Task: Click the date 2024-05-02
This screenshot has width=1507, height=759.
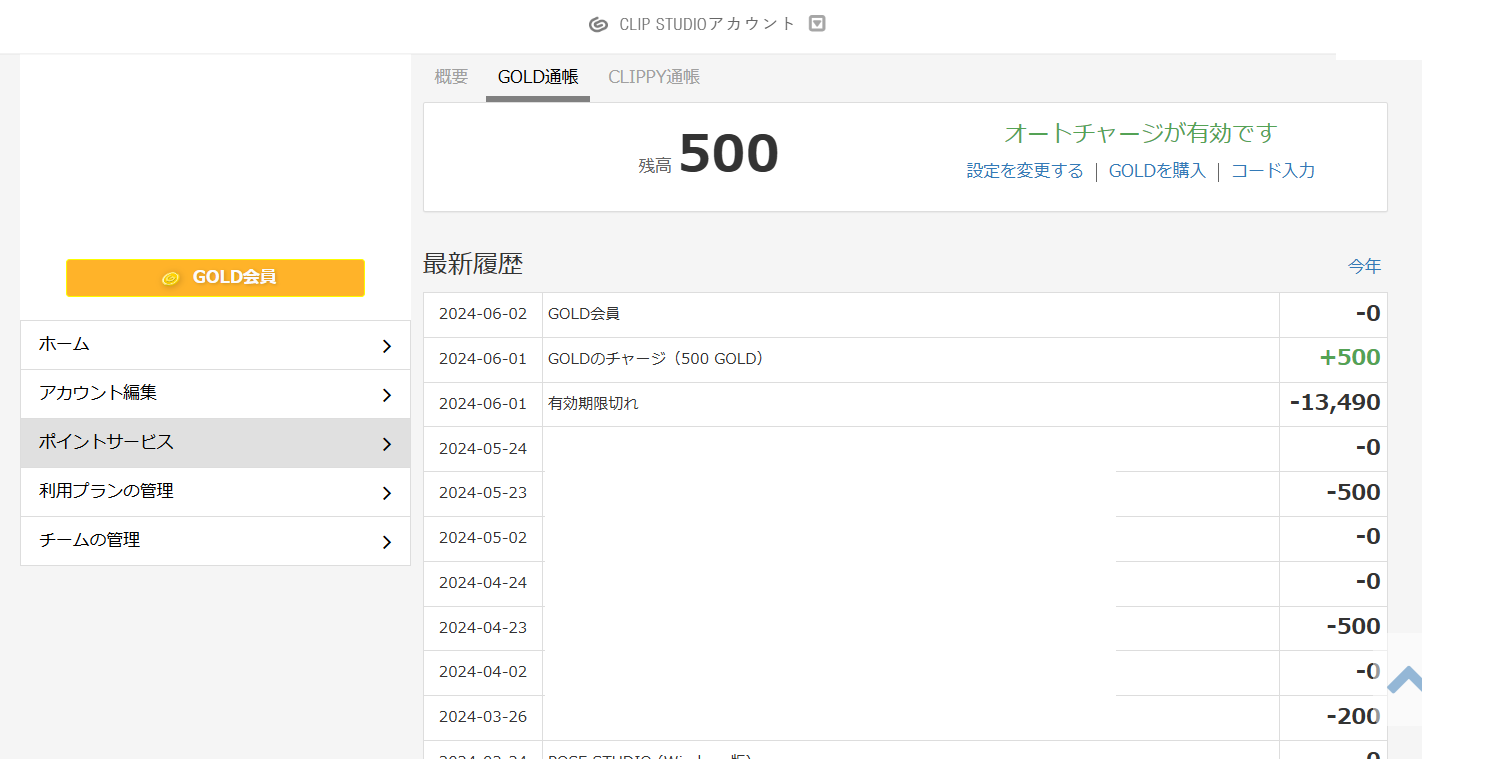Action: point(483,538)
